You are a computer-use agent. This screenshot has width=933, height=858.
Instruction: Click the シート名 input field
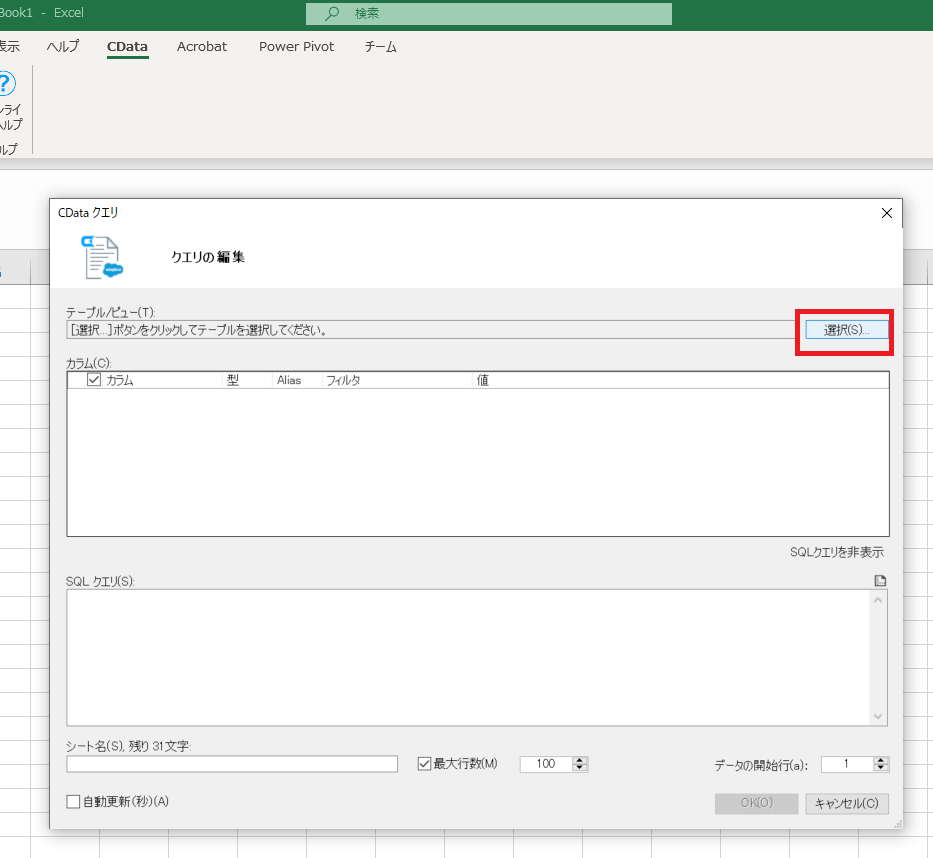coord(232,764)
